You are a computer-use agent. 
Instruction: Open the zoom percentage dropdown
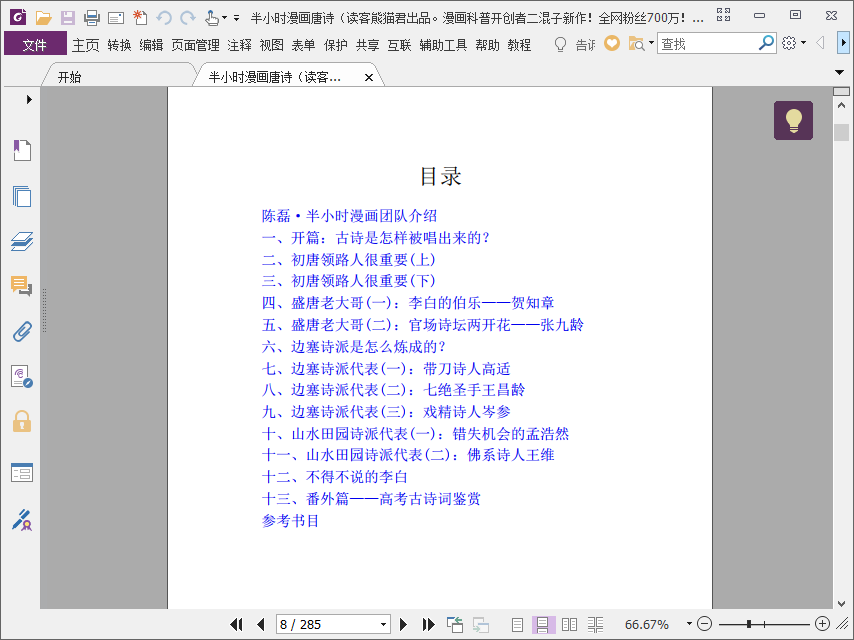point(689,624)
